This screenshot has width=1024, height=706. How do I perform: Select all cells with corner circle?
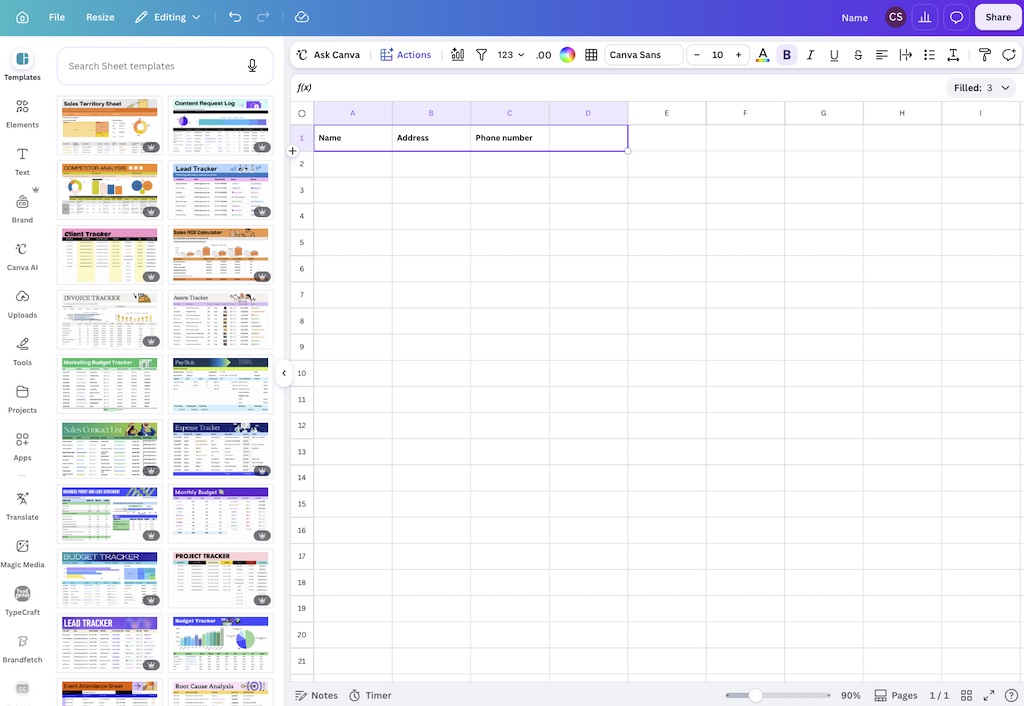click(302, 113)
